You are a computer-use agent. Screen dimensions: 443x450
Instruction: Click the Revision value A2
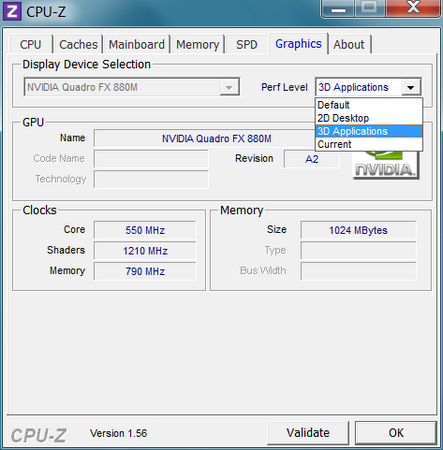[x=312, y=159]
